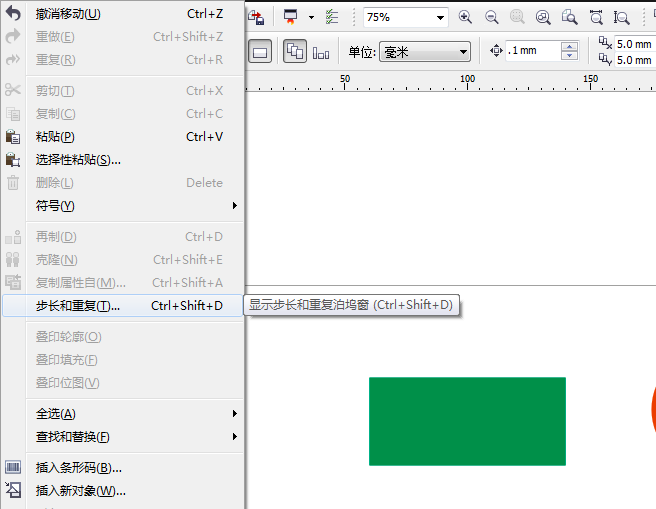This screenshot has width=656, height=509.
Task: Click the application launcher icon
Action: (290, 17)
